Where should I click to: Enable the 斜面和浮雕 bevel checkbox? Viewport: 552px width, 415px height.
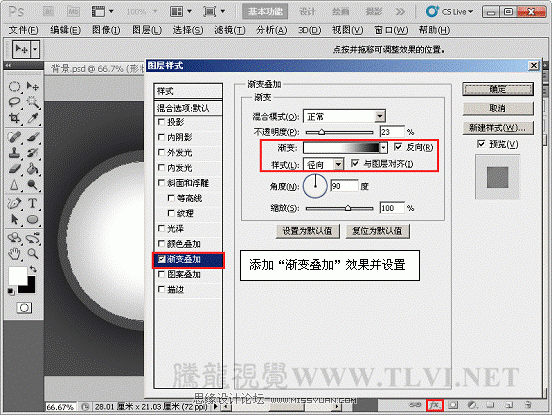(x=161, y=183)
